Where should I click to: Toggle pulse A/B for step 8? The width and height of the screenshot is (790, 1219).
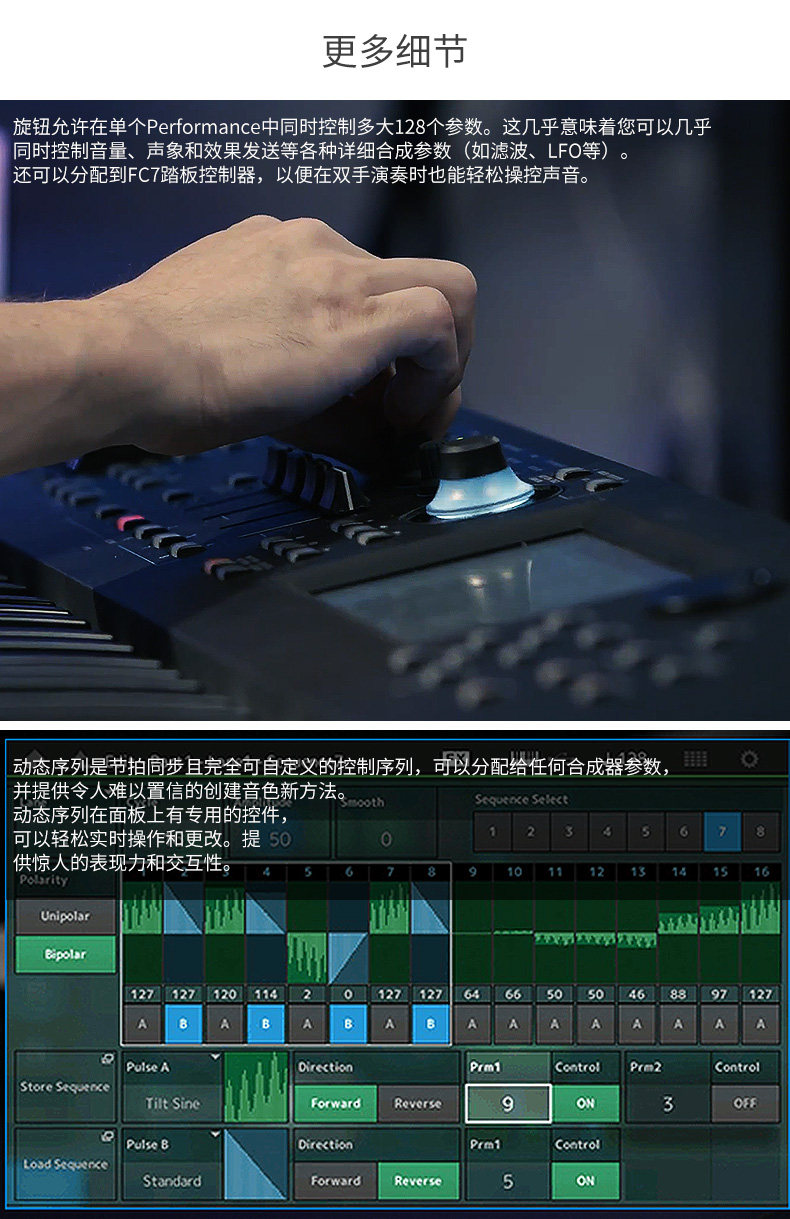[430, 1023]
